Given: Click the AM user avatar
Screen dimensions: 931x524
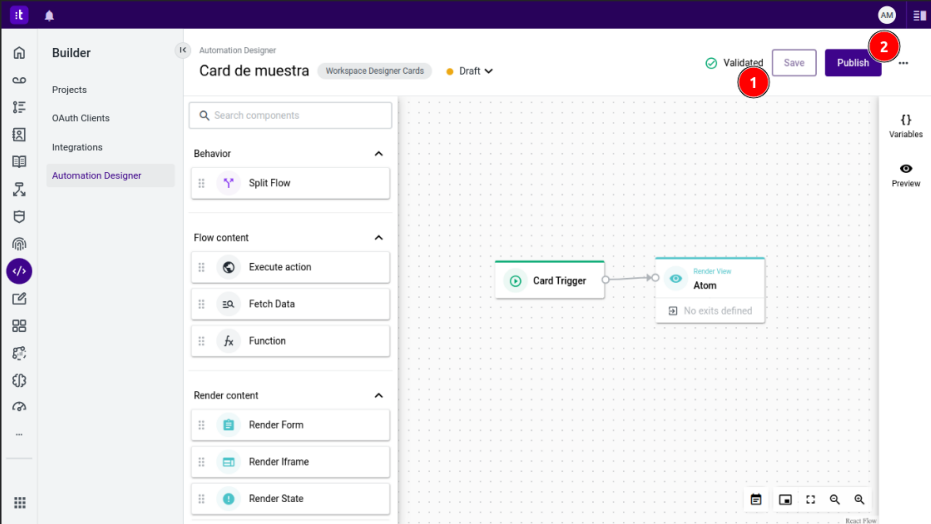Looking at the screenshot, I should click(886, 15).
